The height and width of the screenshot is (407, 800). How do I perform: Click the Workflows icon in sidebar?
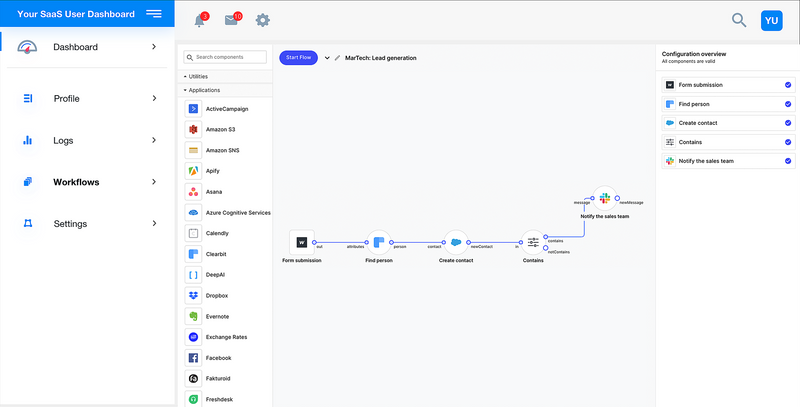28,182
